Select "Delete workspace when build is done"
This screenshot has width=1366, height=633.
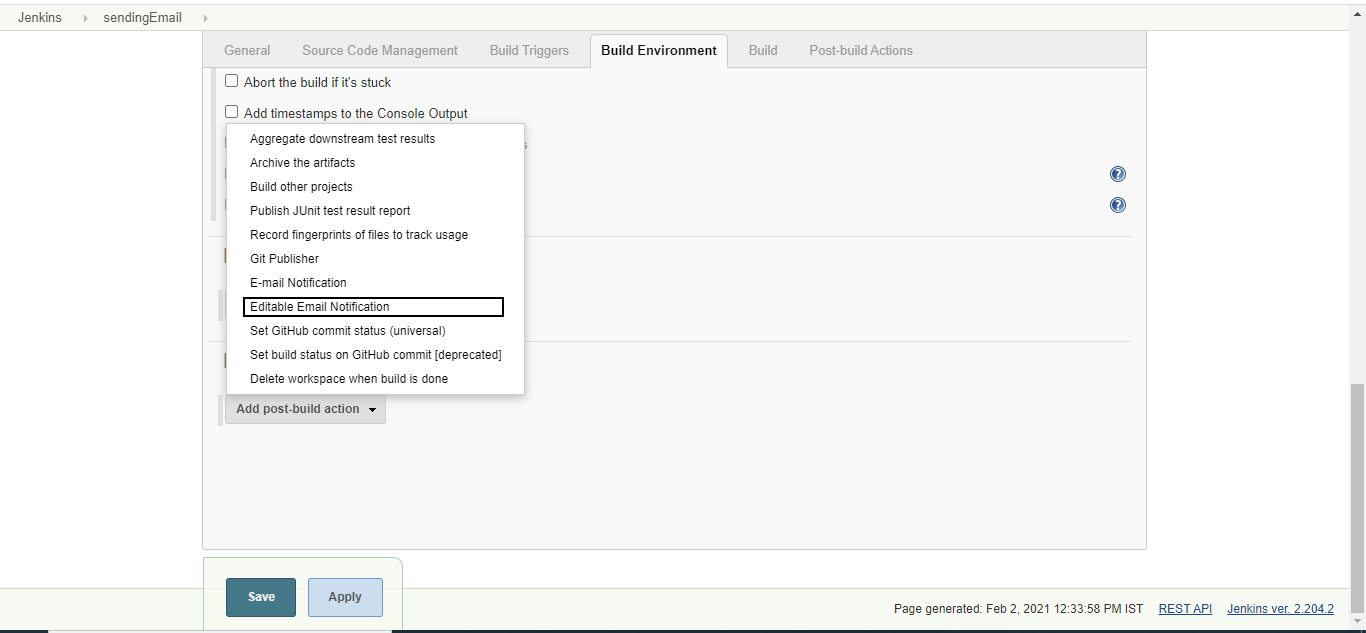[348, 378]
